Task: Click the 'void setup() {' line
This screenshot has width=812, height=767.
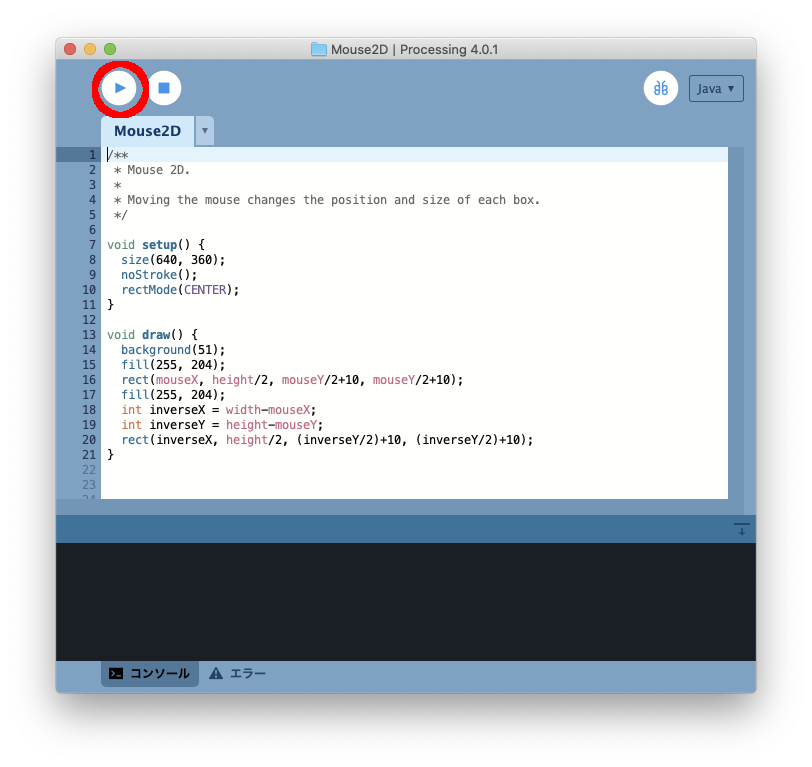Action: point(155,244)
